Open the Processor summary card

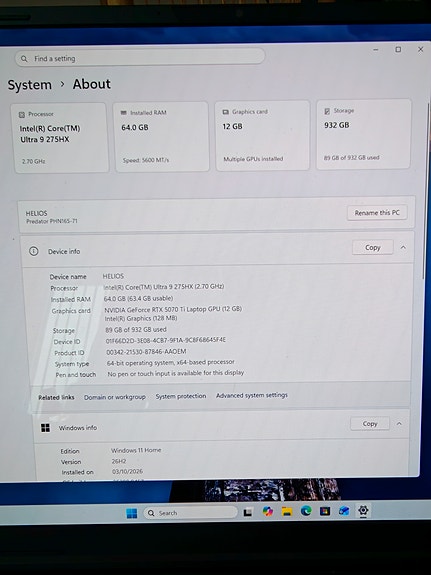click(x=61, y=138)
